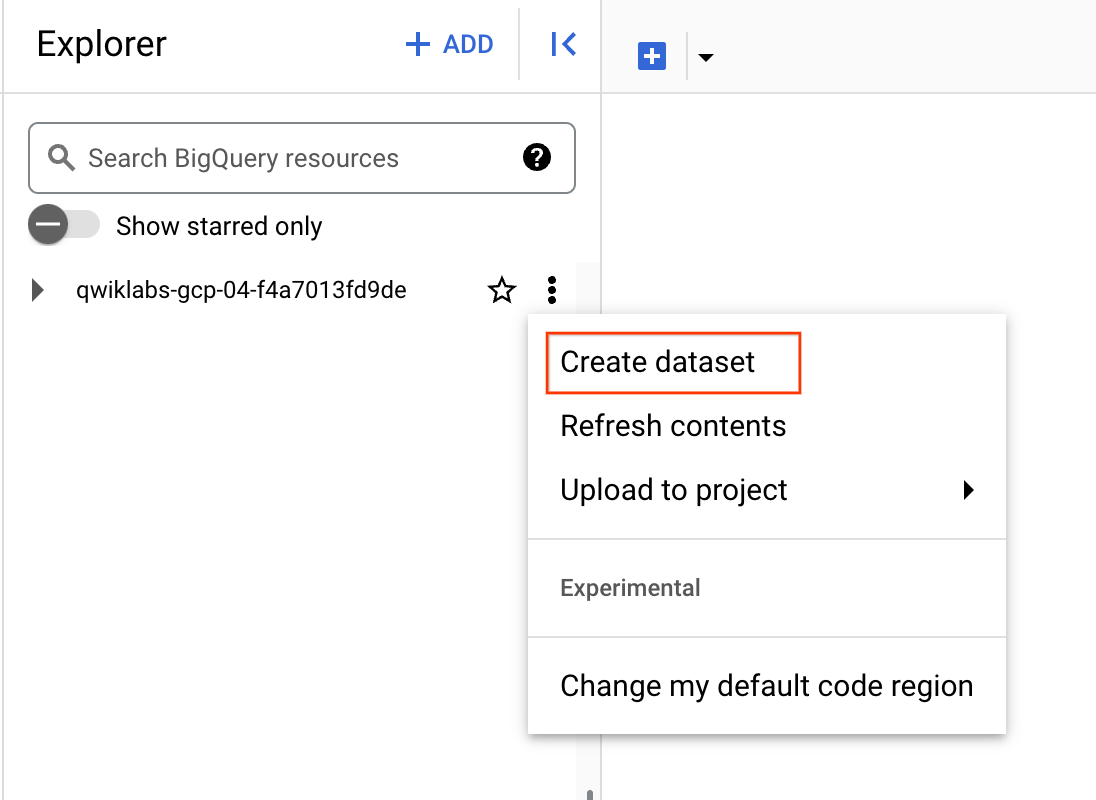Image resolution: width=1096 pixels, height=800 pixels.
Task: Star the qwiklabs-gcp-04-f4a7013fd9de project
Action: 502,290
